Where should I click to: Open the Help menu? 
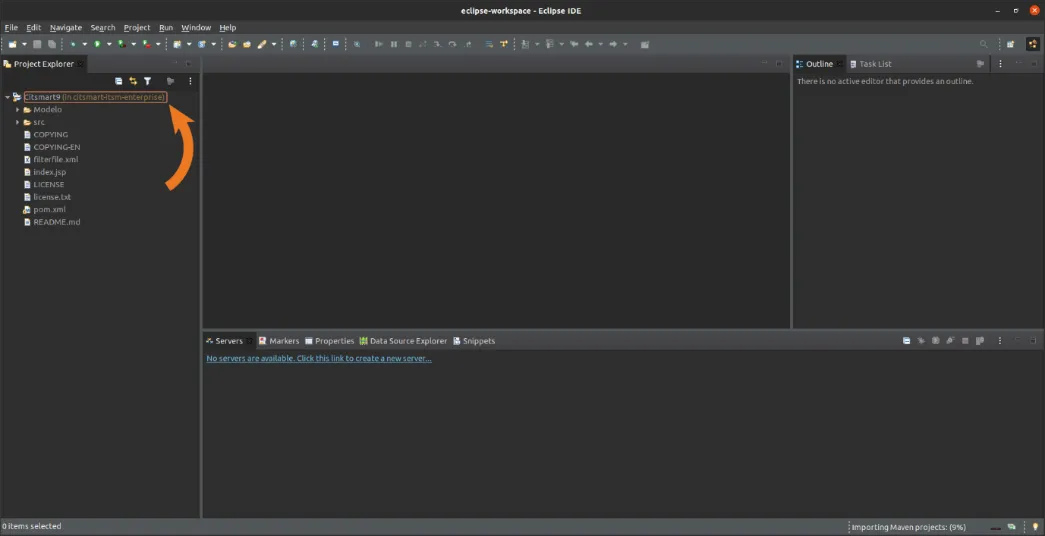(x=228, y=27)
